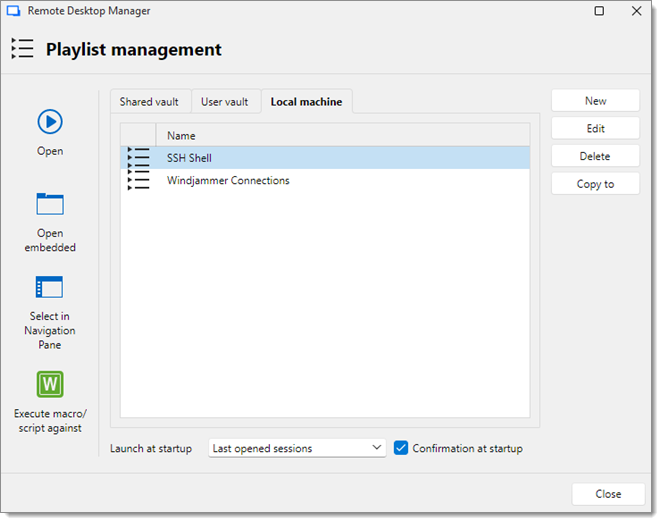This screenshot has height=523, width=662.
Task: Select the Local machine tab
Action: [x=307, y=102]
